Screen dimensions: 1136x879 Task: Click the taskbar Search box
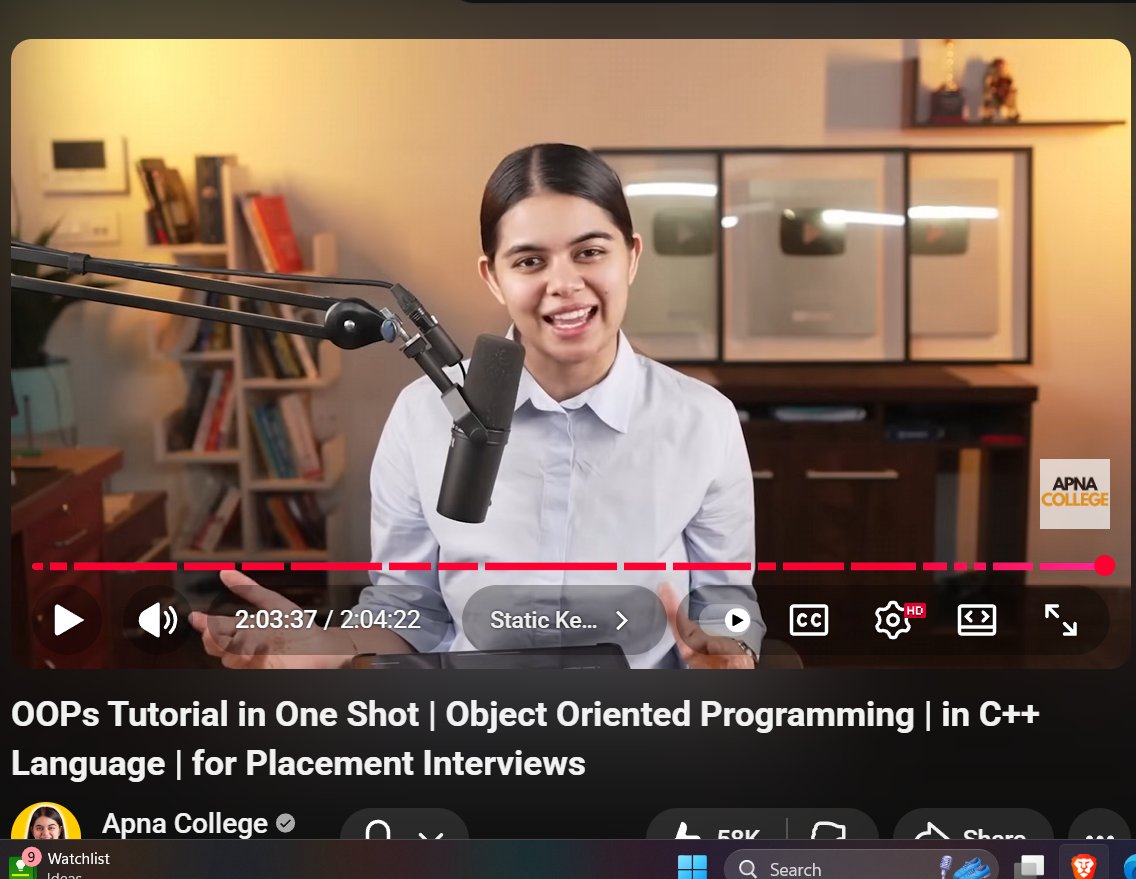pyautogui.click(x=861, y=867)
